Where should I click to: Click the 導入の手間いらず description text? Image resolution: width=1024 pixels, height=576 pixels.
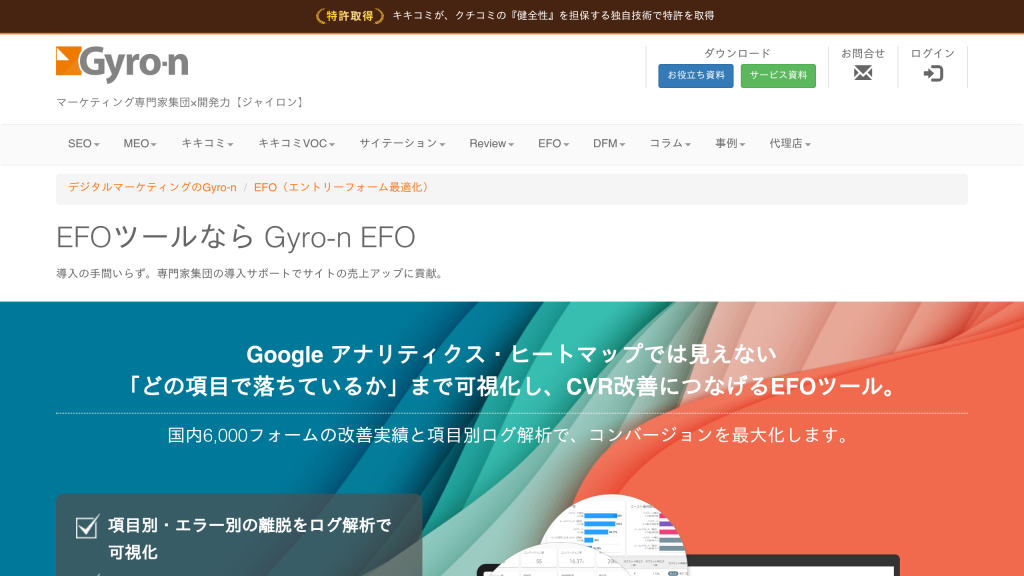pyautogui.click(x=251, y=274)
